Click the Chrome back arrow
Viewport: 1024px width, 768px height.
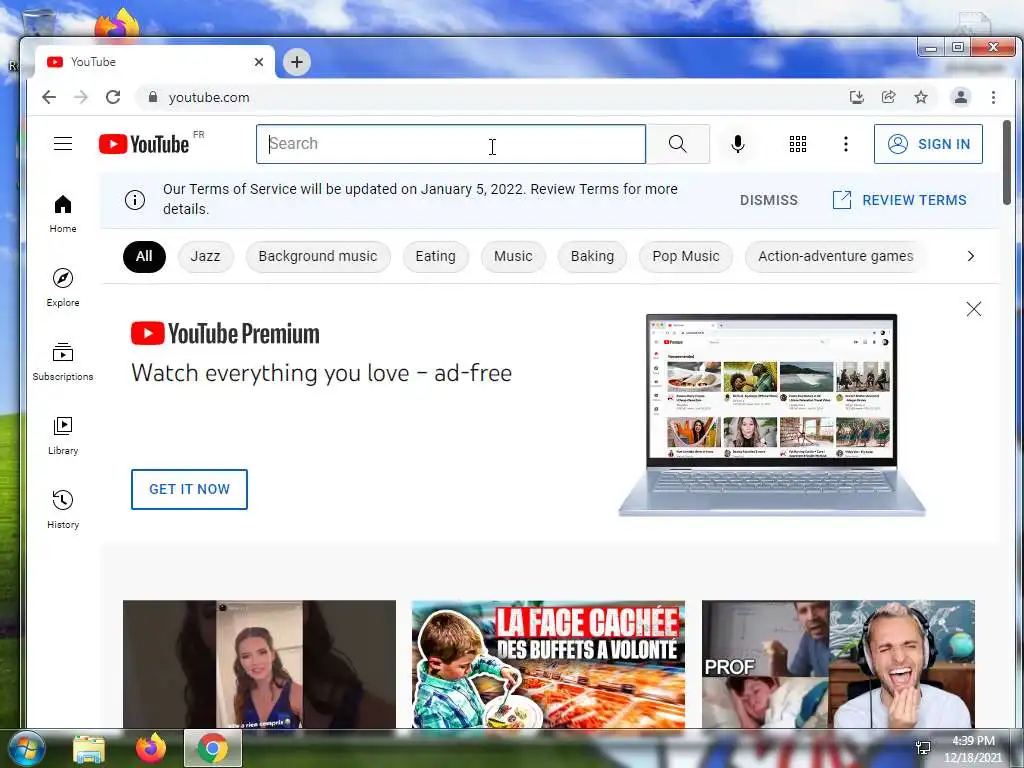click(x=49, y=97)
